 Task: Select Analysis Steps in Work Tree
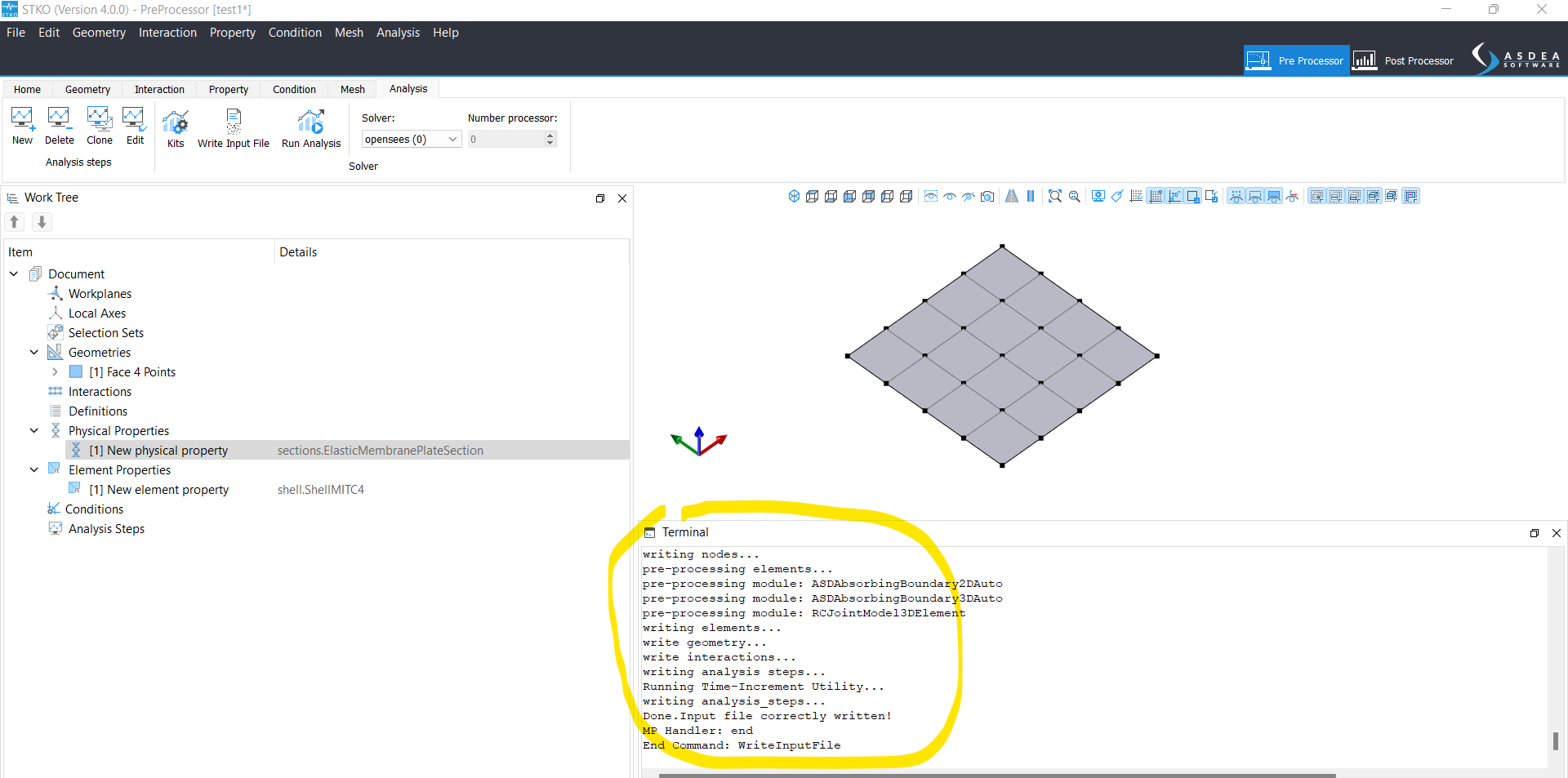pyautogui.click(x=106, y=529)
